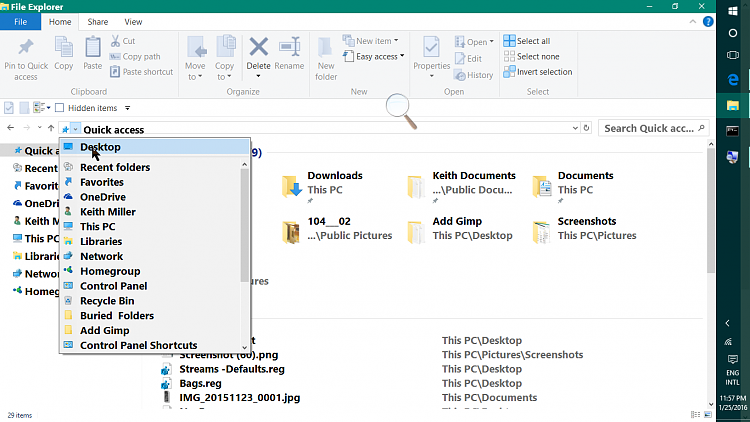The width and height of the screenshot is (750, 422).
Task: Click in the Search Quick access field
Action: click(x=653, y=128)
